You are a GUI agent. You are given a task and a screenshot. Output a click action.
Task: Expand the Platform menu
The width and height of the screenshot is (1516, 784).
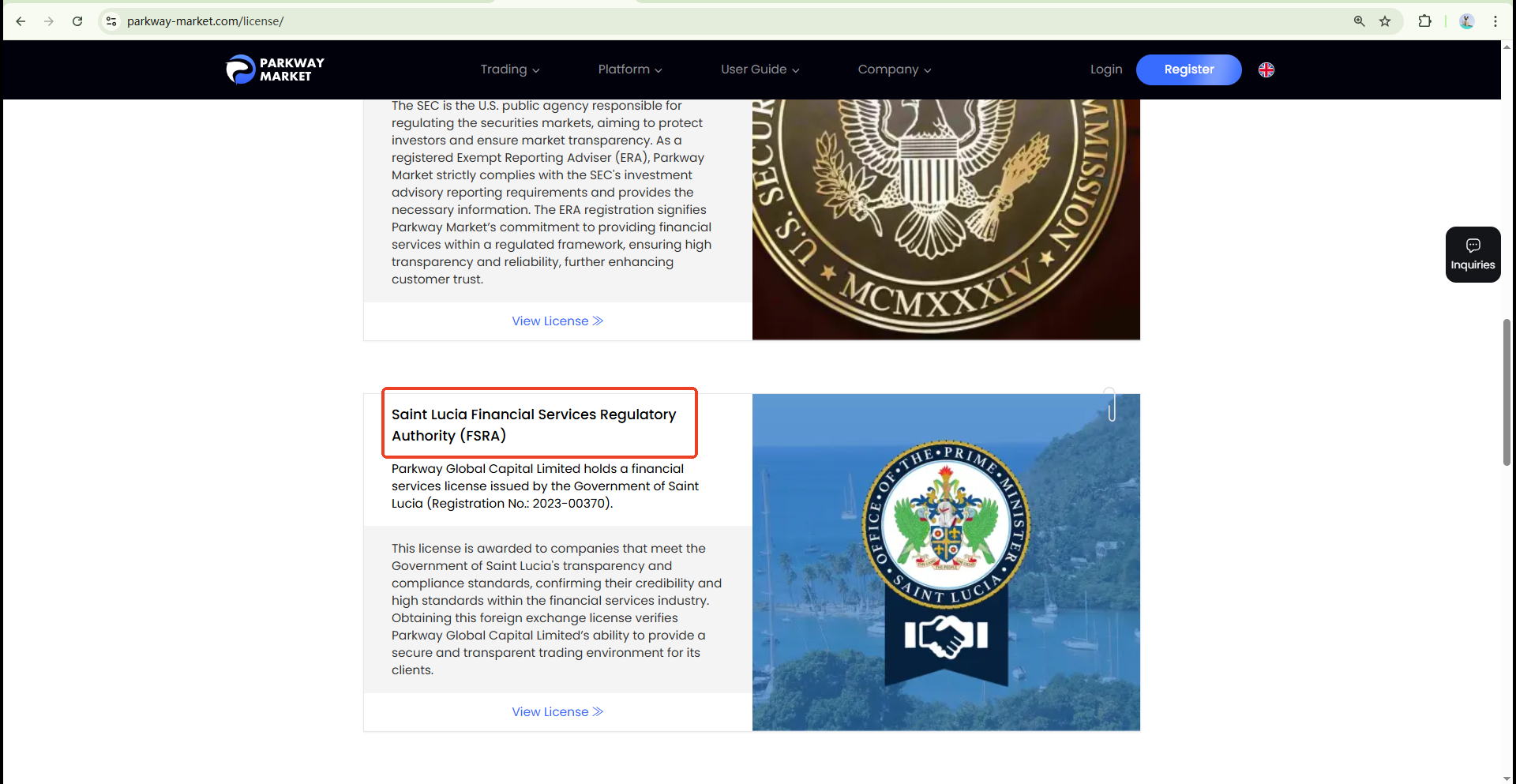click(630, 69)
